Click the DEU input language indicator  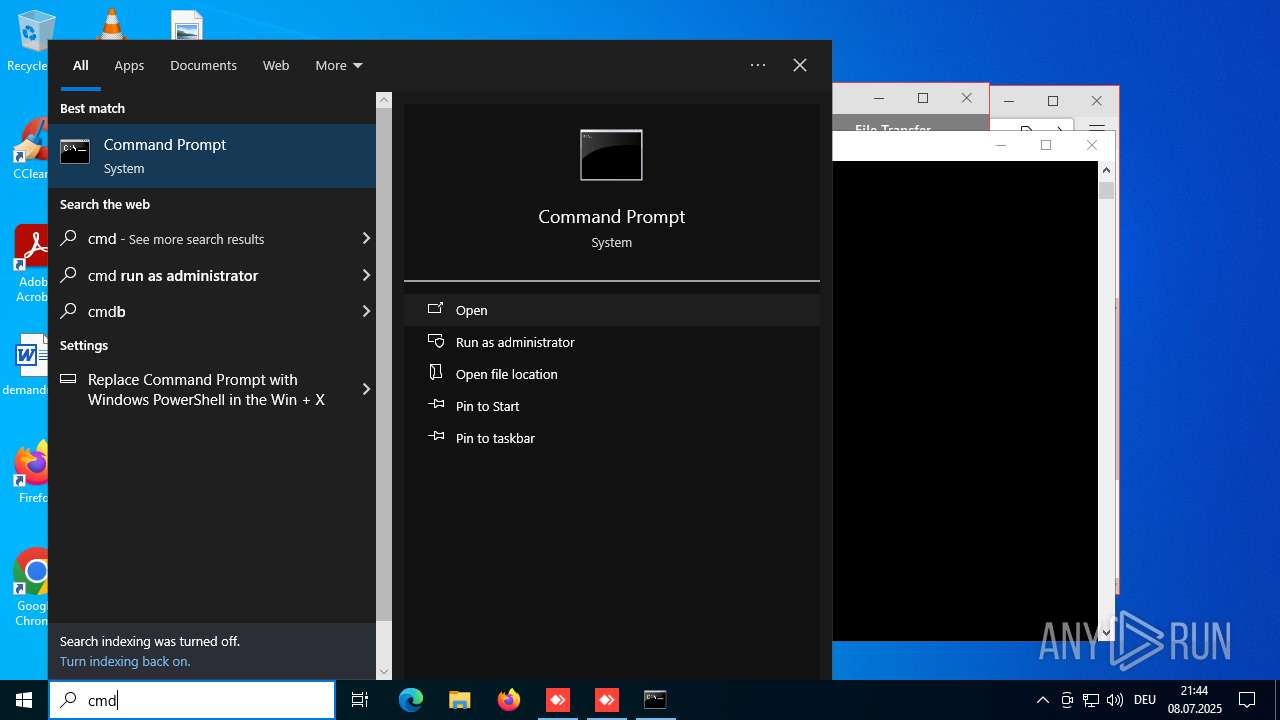(1145, 700)
